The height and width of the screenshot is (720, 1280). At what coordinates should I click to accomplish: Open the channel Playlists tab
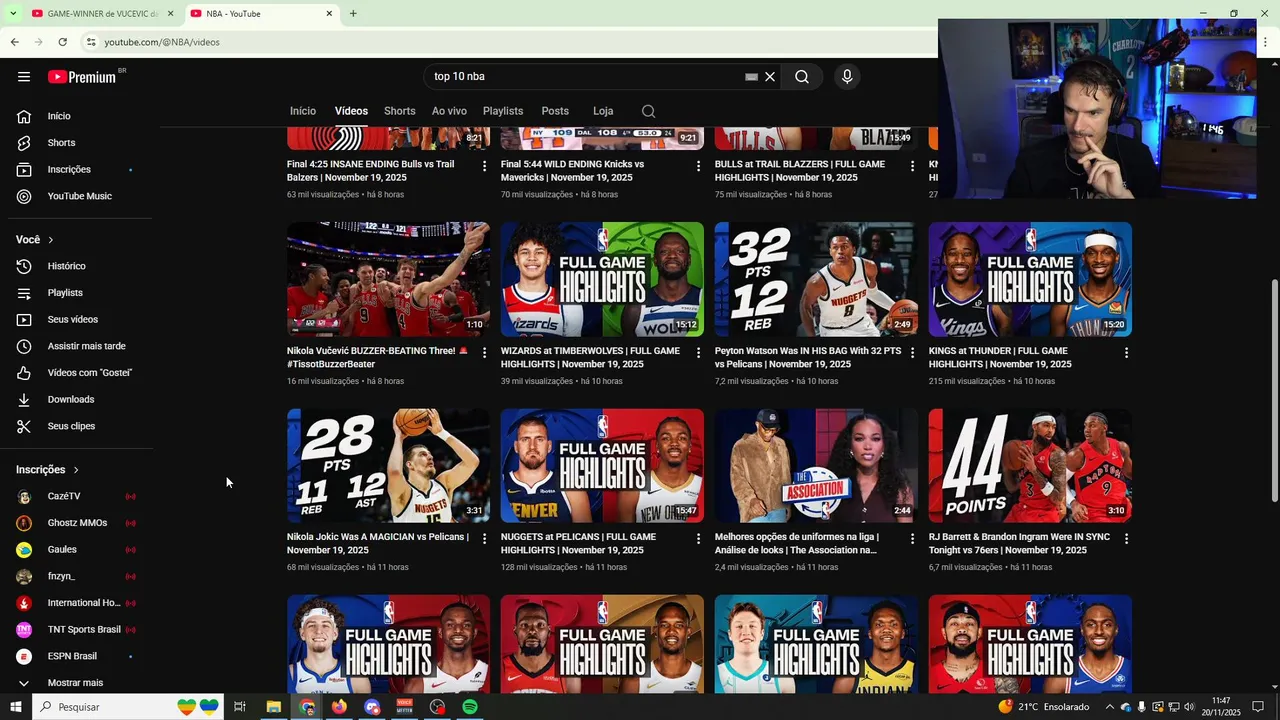(503, 111)
